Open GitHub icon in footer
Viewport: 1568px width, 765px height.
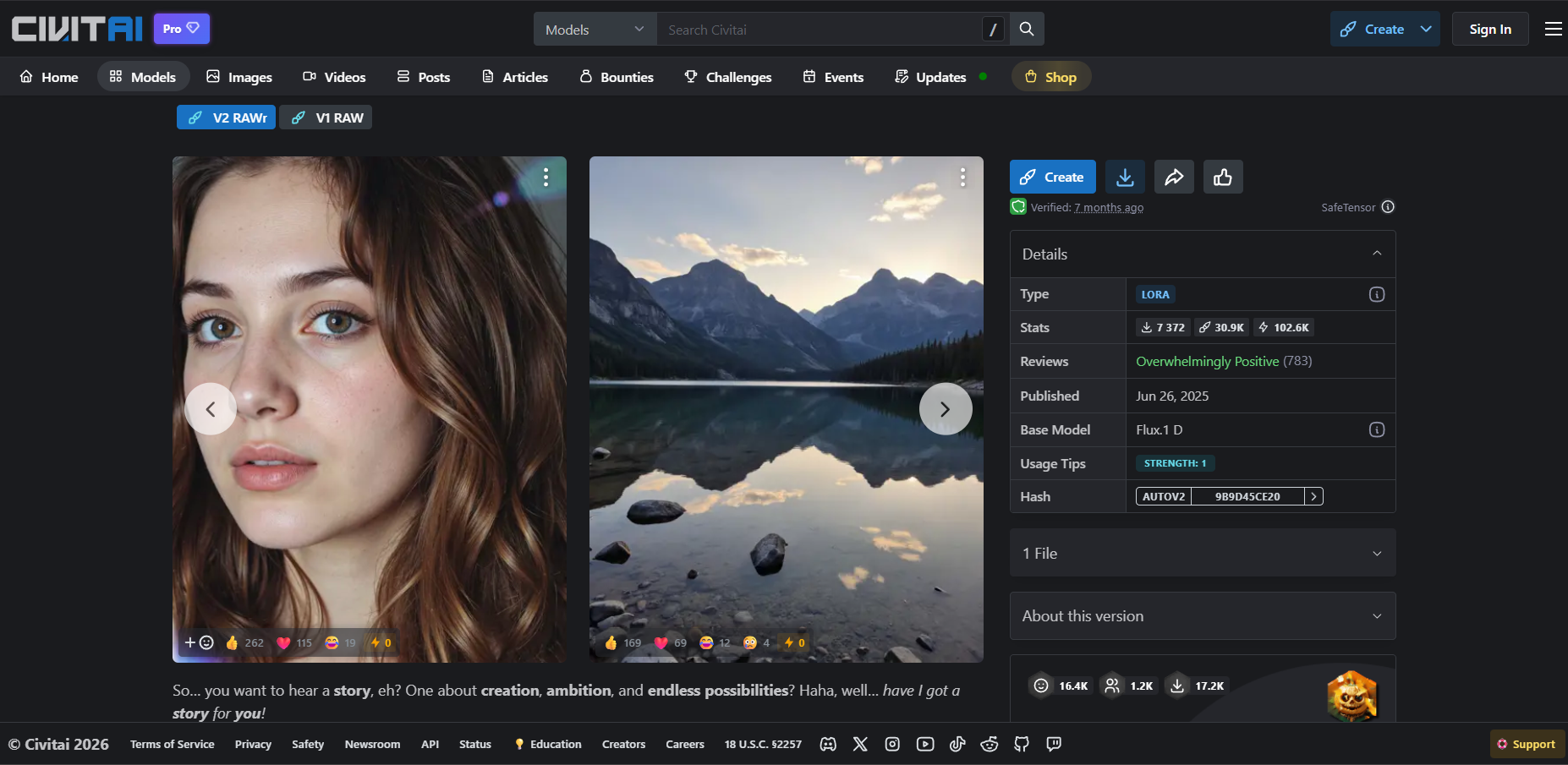point(1022,744)
